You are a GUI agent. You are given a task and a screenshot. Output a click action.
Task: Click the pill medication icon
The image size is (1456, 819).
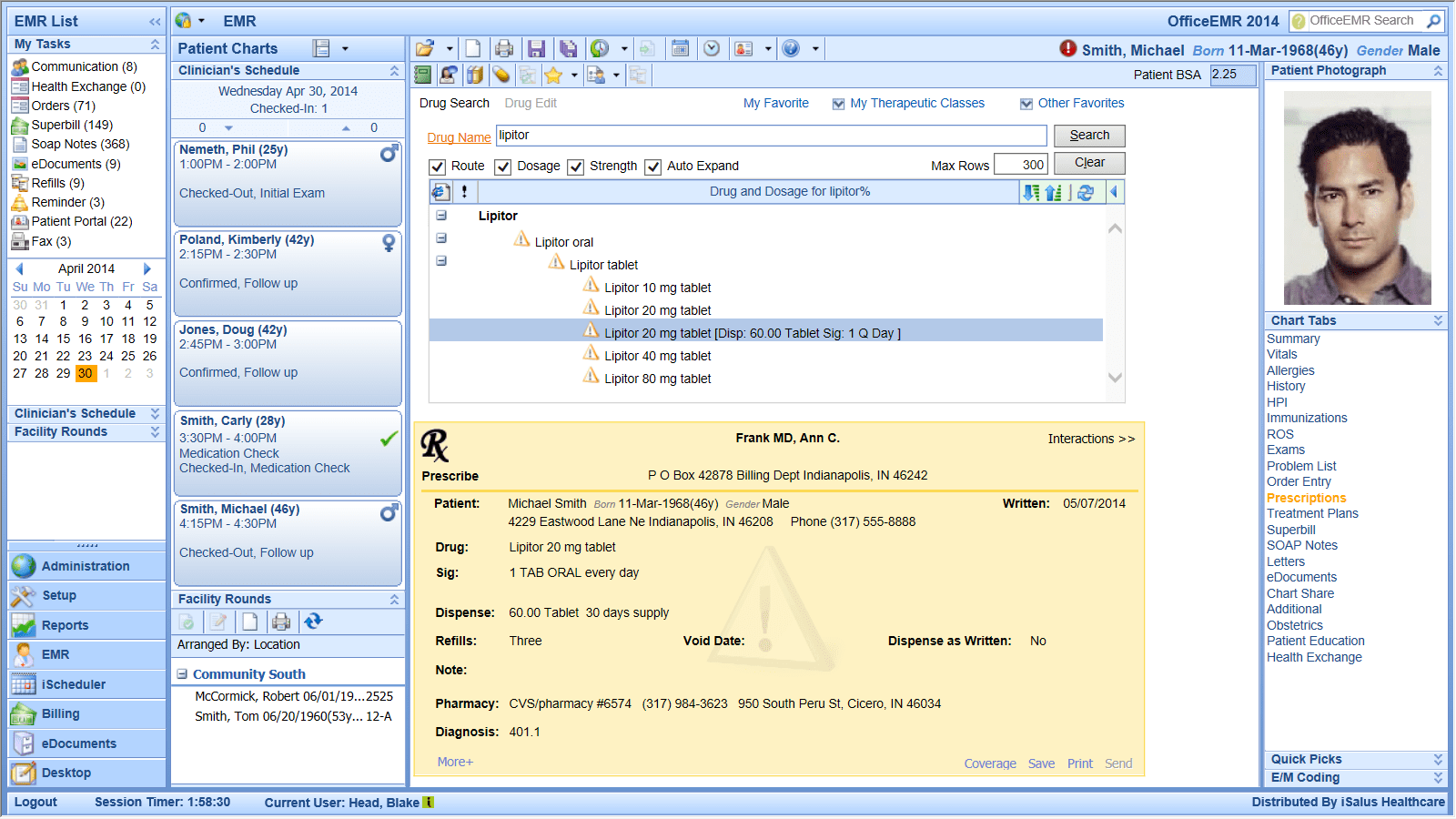500,76
